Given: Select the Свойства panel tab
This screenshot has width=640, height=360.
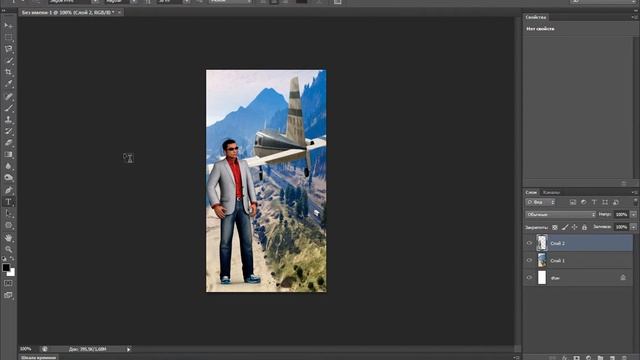Looking at the screenshot, I should click(x=536, y=17).
